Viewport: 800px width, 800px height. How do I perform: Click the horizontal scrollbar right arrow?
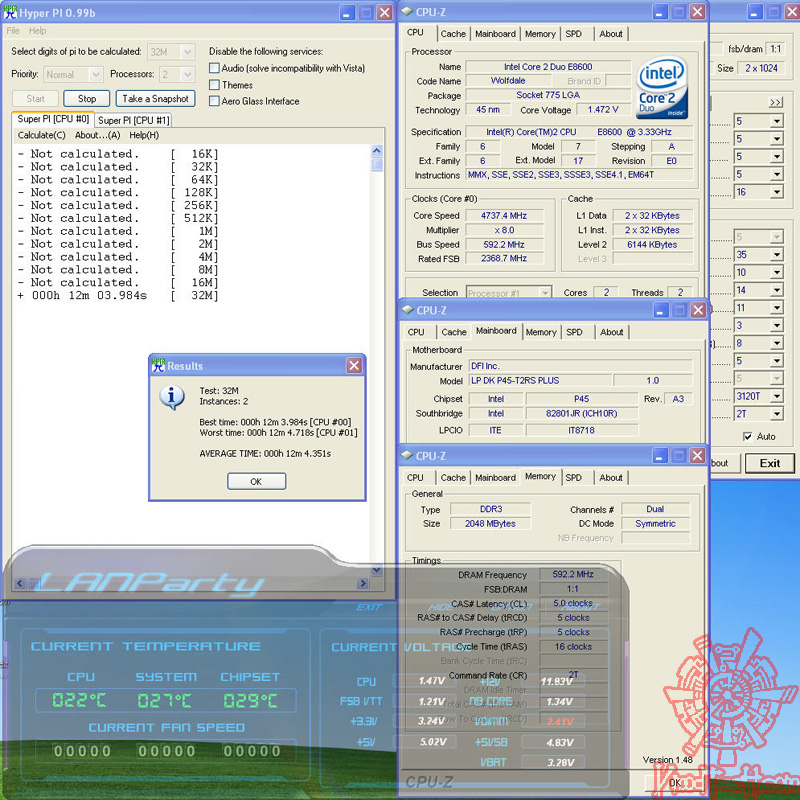363,583
